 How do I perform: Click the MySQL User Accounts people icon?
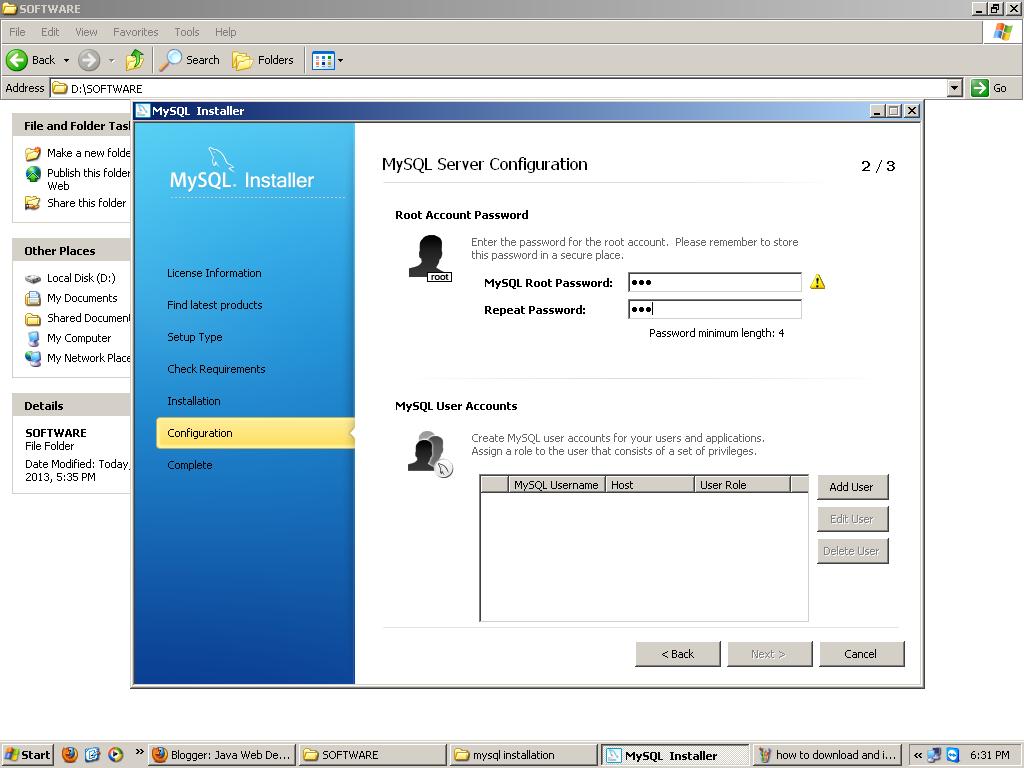click(427, 452)
